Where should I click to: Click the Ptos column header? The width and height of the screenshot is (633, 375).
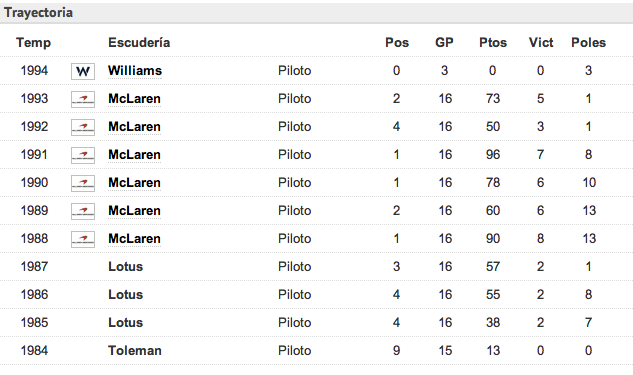[x=493, y=42]
